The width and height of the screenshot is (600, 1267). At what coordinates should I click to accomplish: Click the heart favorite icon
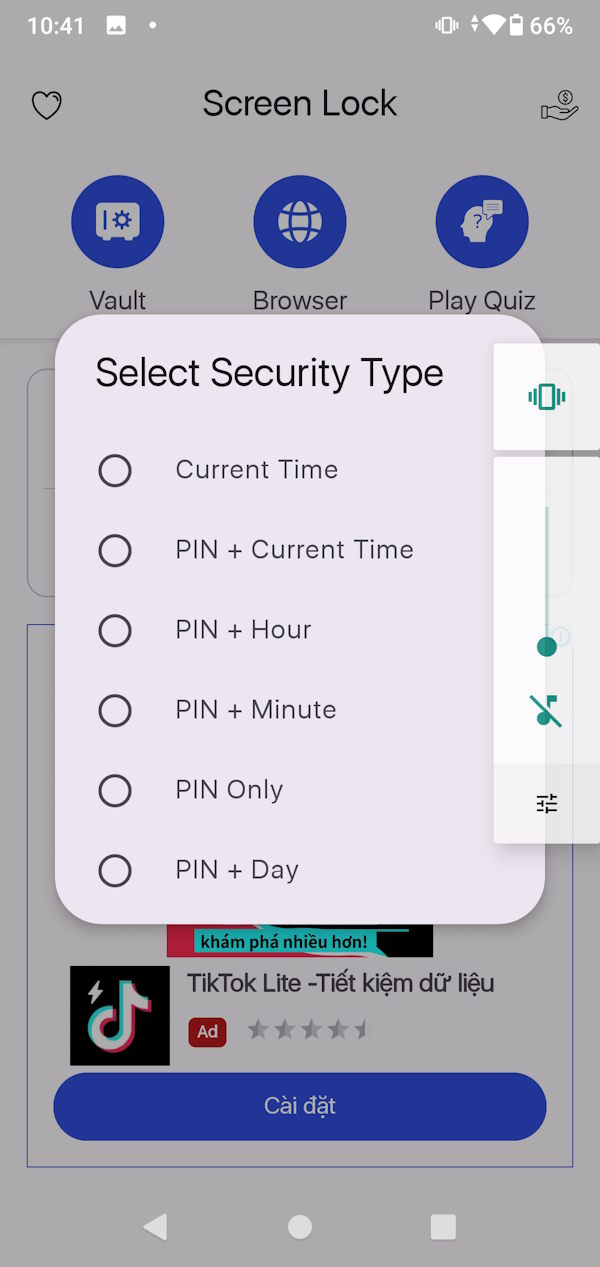46,104
